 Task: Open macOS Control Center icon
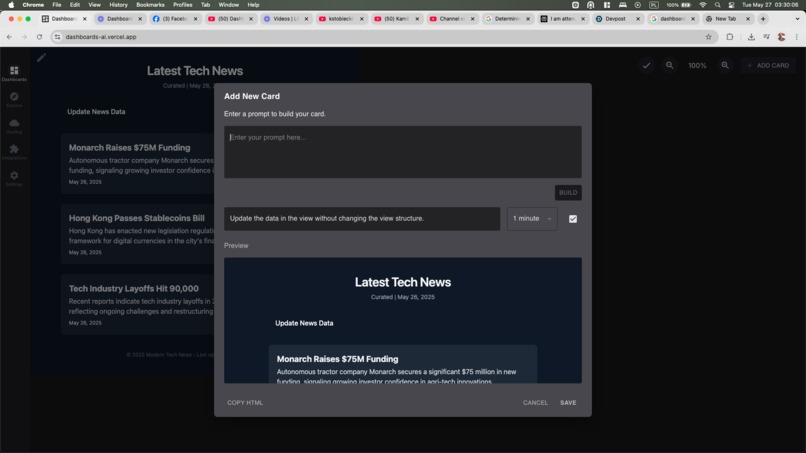(731, 5)
